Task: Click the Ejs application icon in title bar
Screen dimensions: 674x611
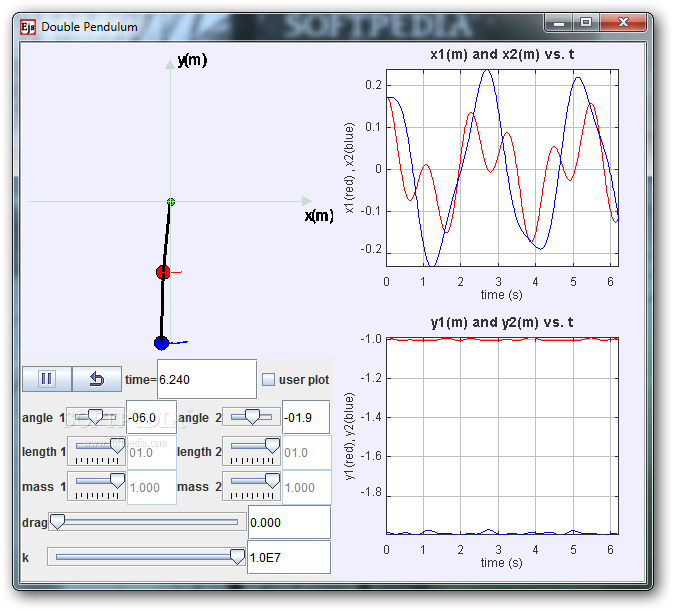Action: (x=28, y=27)
